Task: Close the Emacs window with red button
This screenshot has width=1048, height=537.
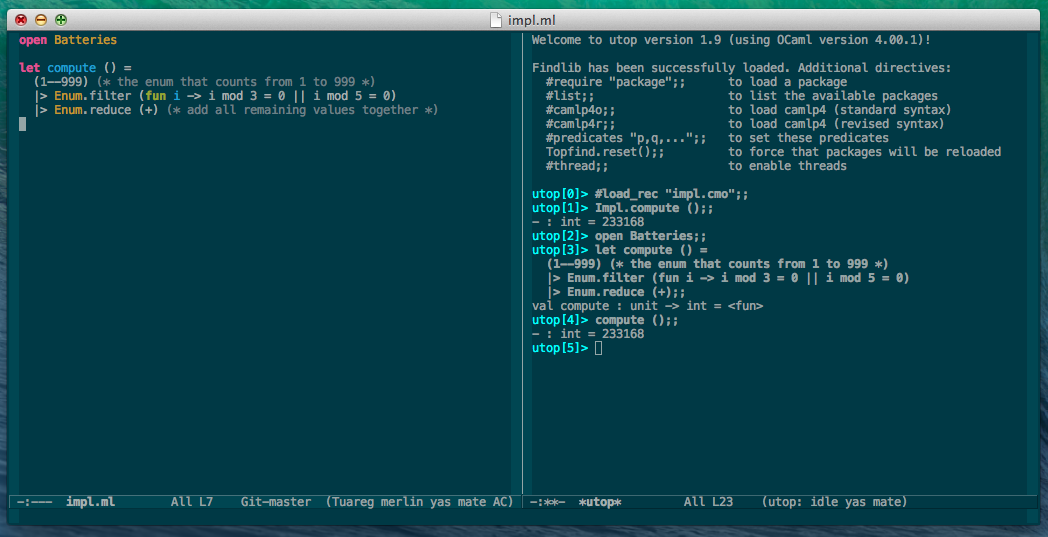Action: [x=21, y=19]
